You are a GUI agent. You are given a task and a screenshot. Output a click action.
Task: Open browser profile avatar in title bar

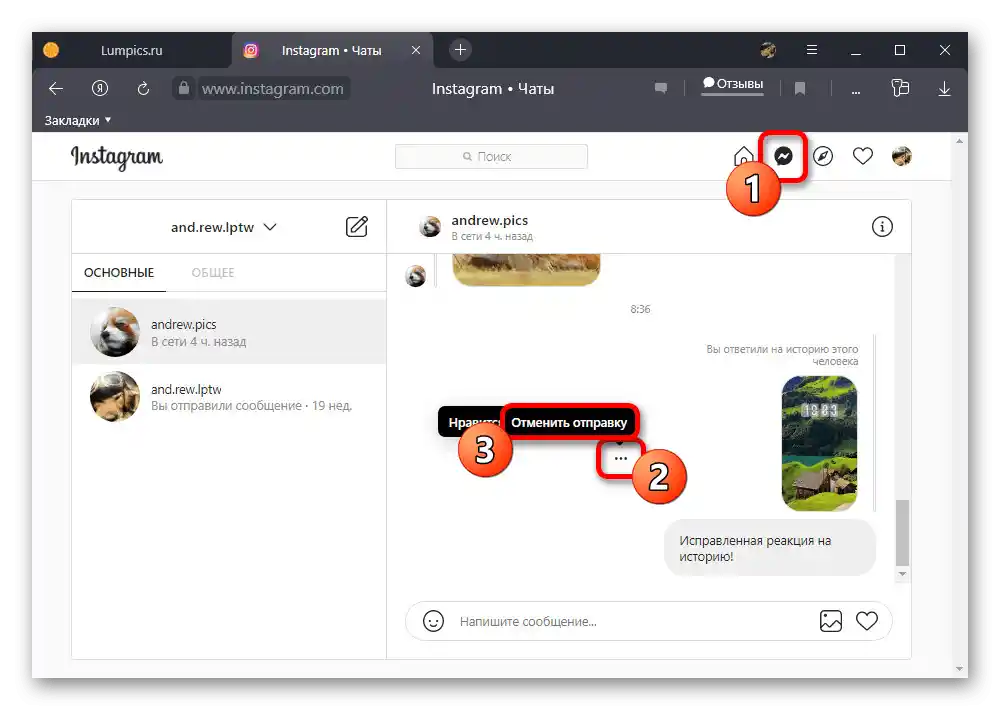pyautogui.click(x=768, y=50)
